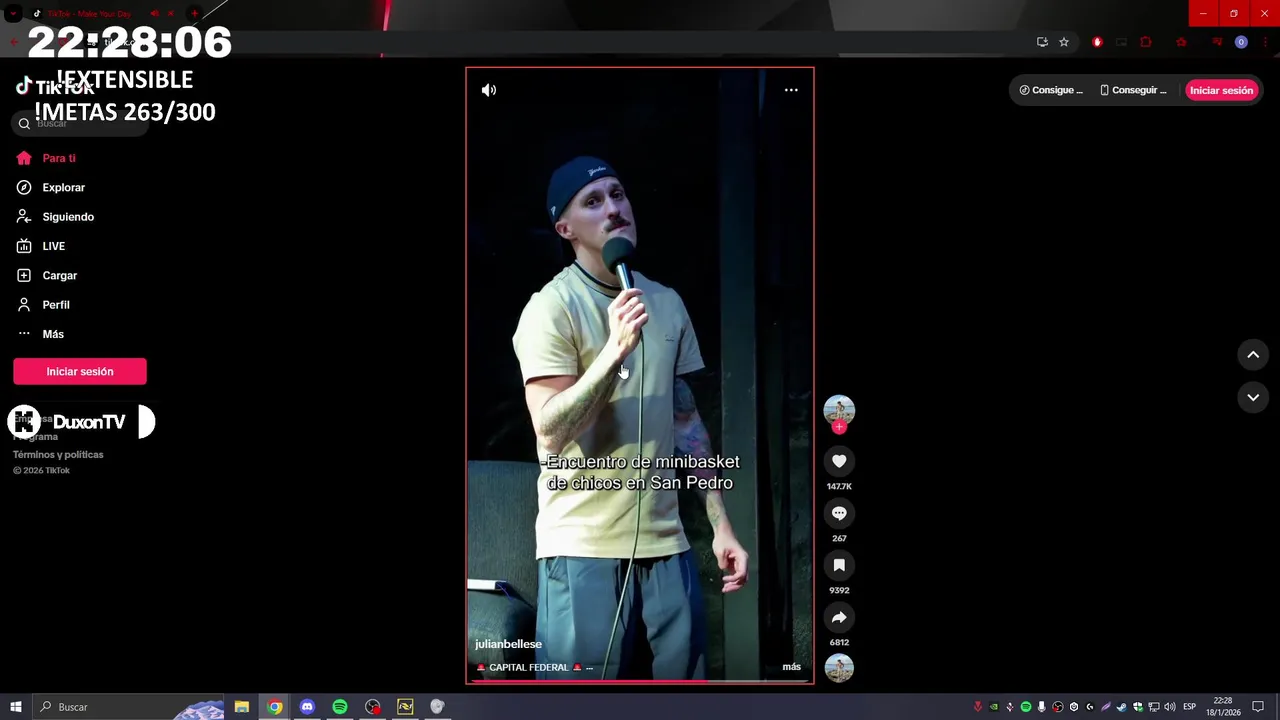Focus the Windows taskbar Buscar box
Image resolution: width=1280 pixels, height=720 pixels.
[130, 707]
